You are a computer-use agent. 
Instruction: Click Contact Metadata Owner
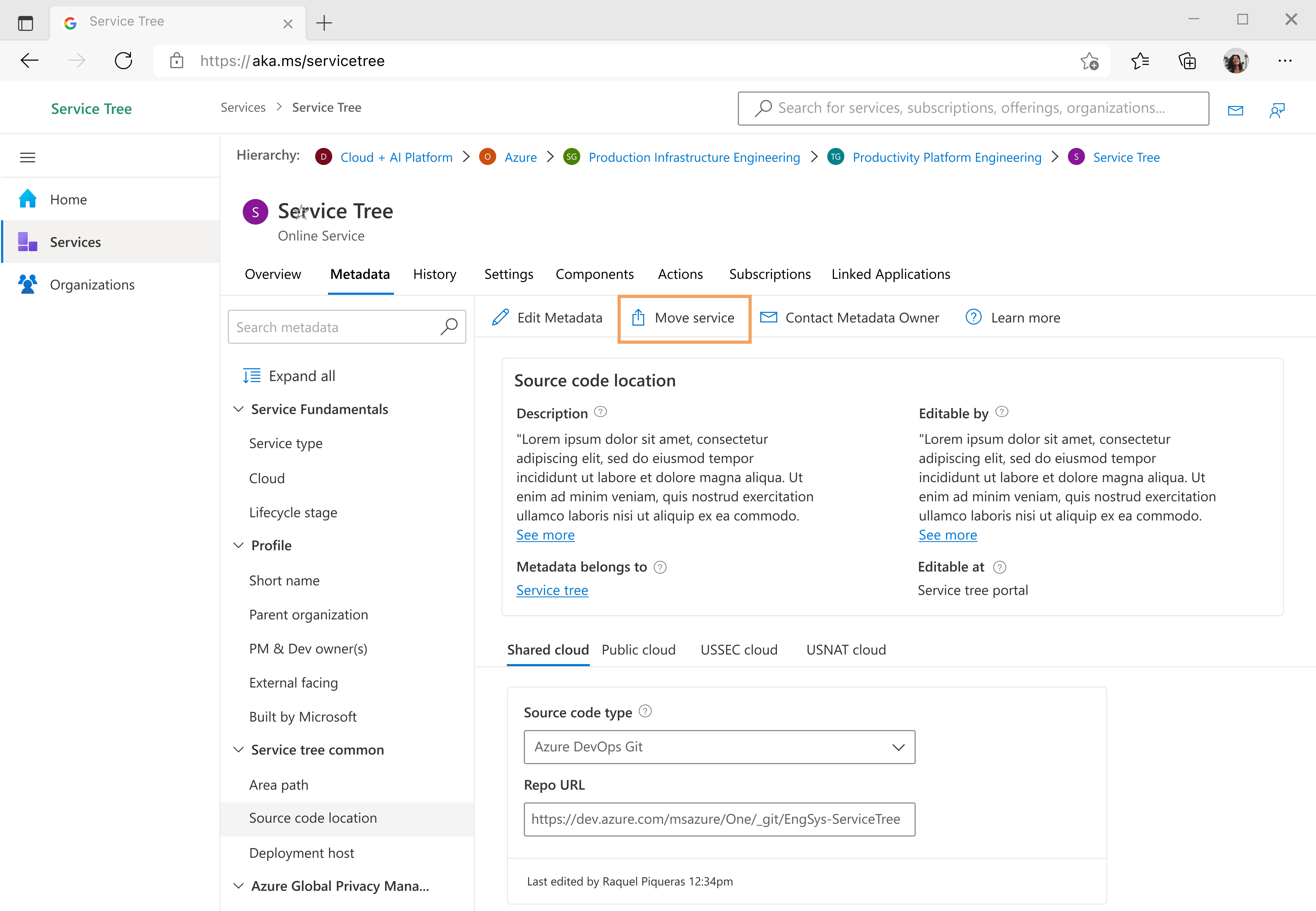pos(850,317)
